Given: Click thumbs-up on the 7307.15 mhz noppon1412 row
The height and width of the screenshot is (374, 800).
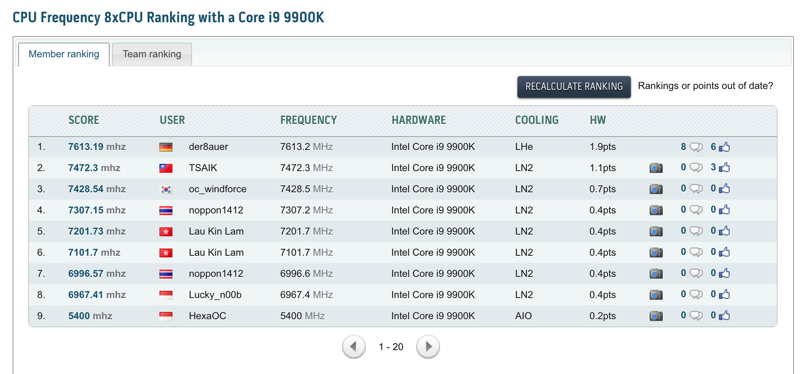Looking at the screenshot, I should [x=724, y=210].
